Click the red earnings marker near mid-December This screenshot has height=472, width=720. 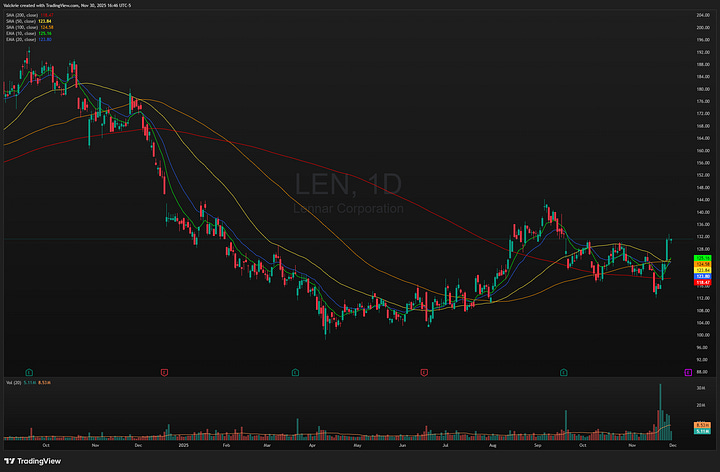coord(164,372)
